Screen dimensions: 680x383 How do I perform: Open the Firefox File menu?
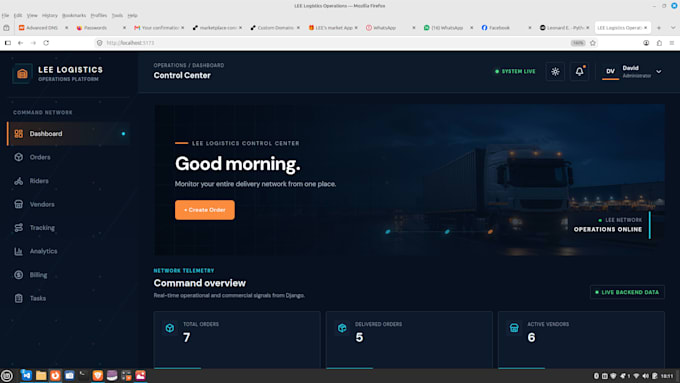5,15
